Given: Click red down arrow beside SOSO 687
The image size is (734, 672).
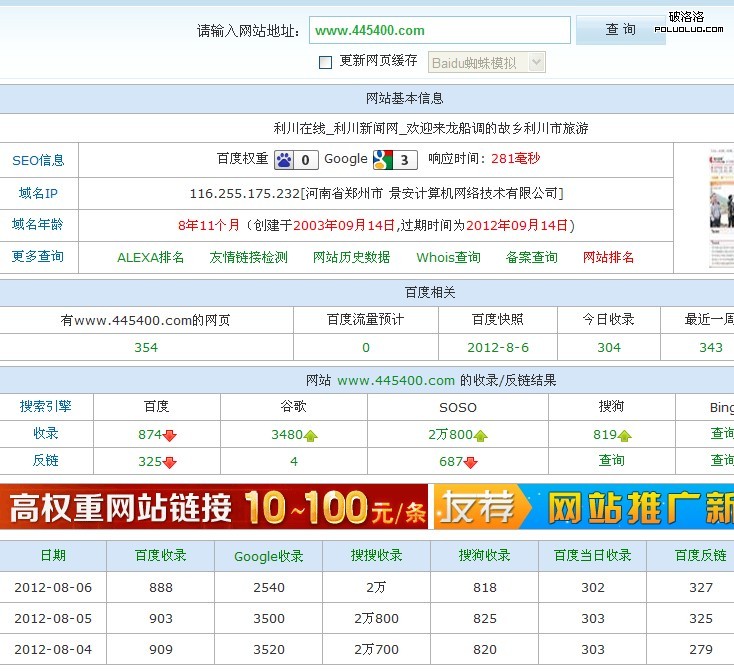Looking at the screenshot, I should (471, 462).
